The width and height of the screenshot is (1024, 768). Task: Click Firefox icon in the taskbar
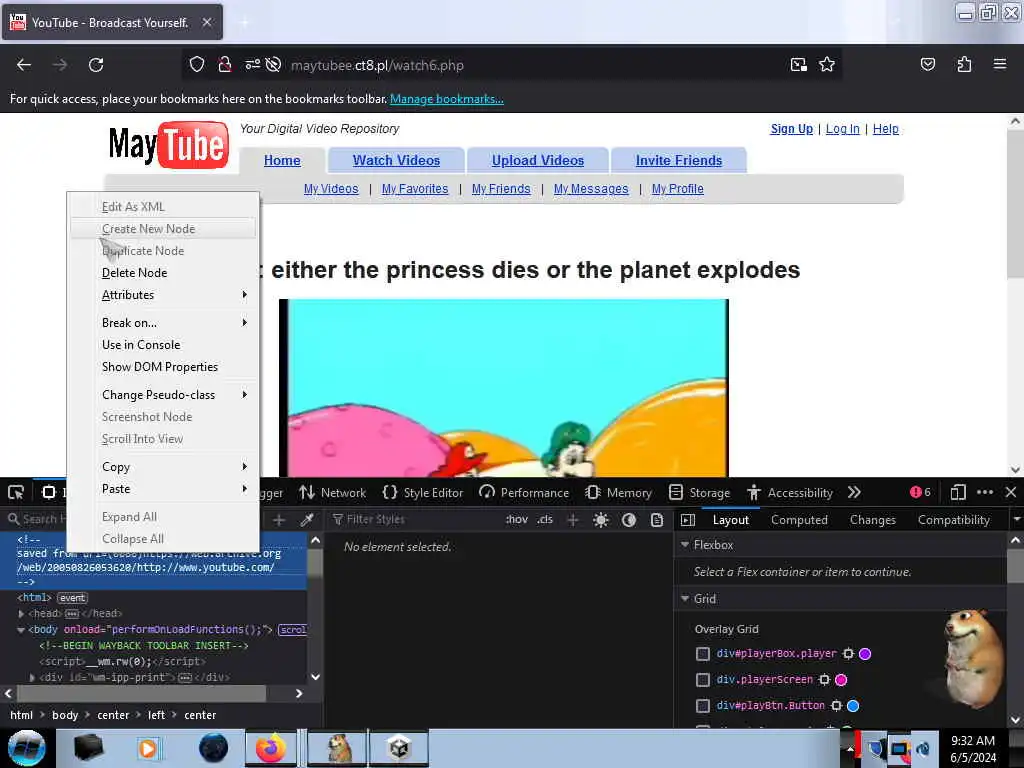click(270, 748)
